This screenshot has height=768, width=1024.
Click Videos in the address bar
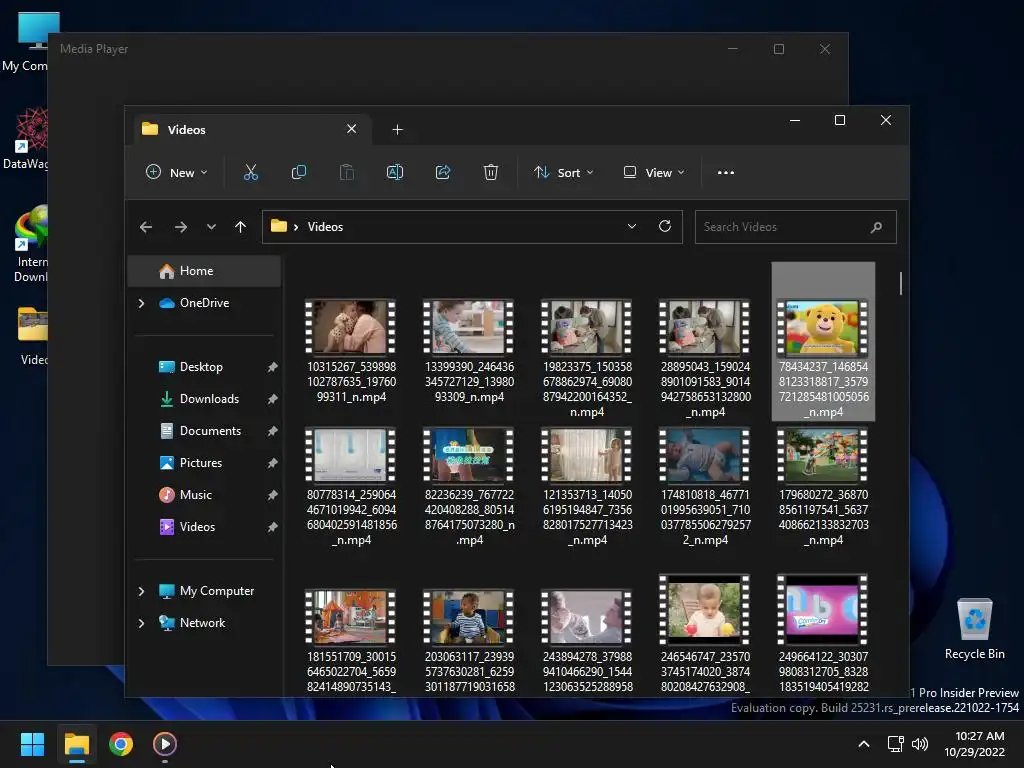325,227
